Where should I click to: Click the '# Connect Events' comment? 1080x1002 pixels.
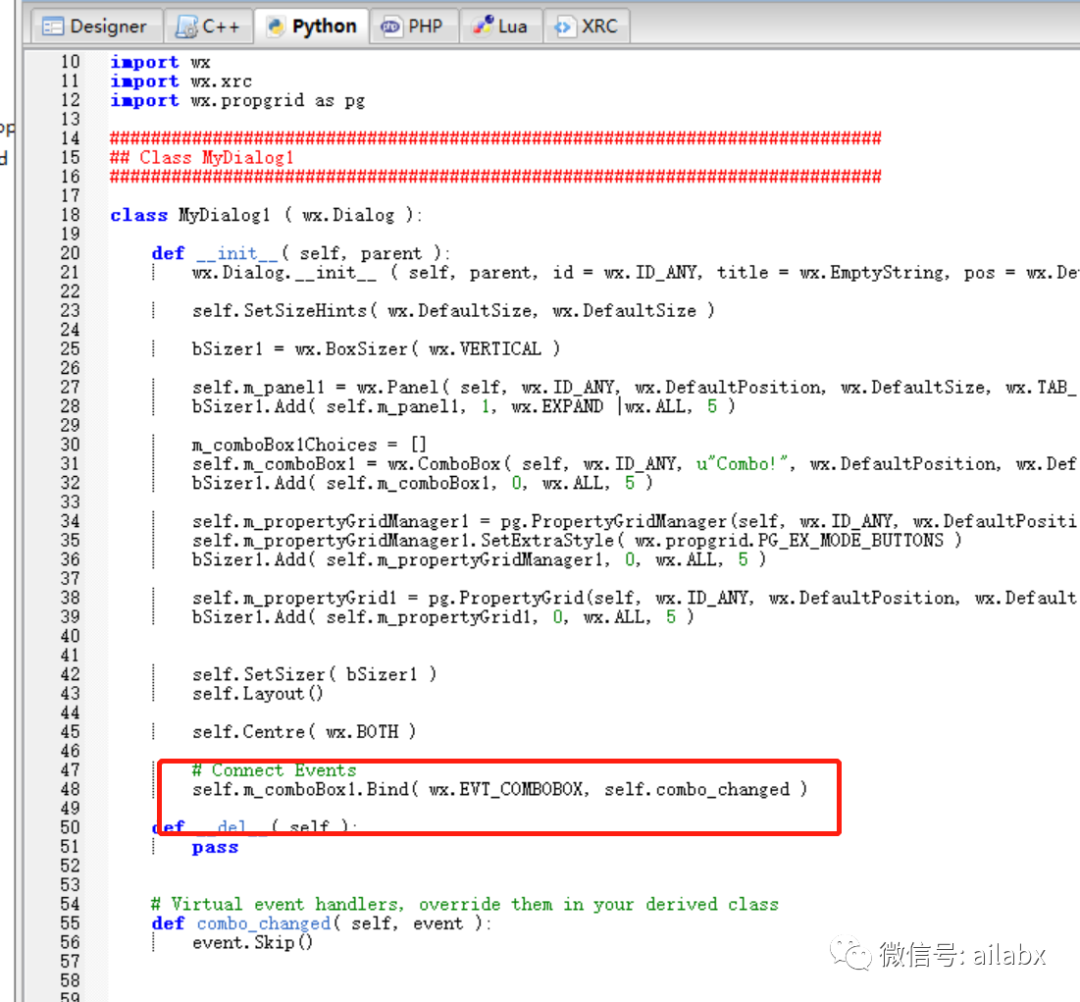pyautogui.click(x=274, y=770)
